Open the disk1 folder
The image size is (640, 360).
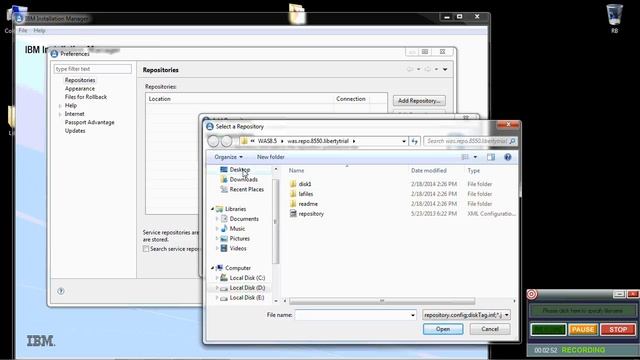(304, 184)
